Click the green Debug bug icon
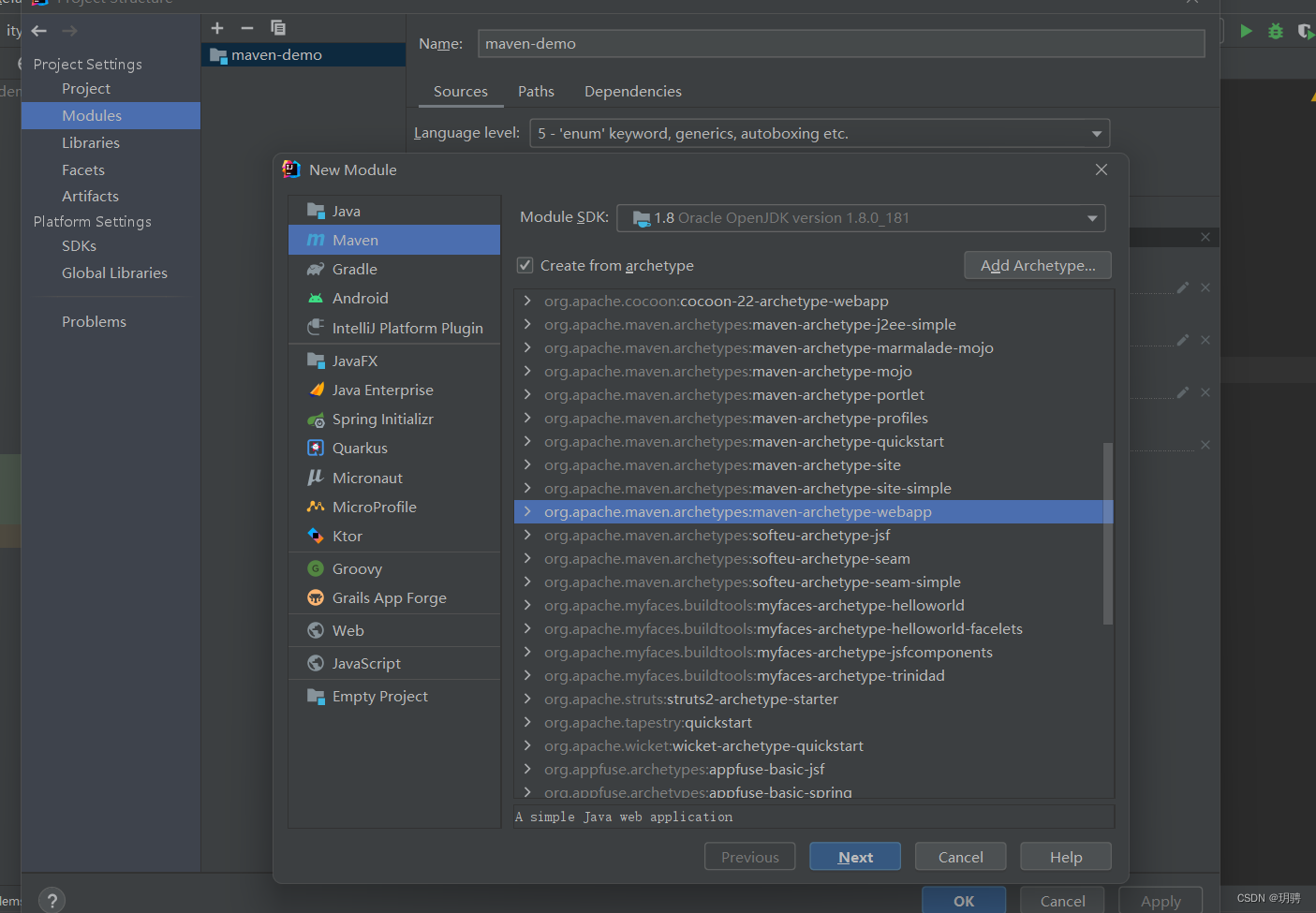Image resolution: width=1316 pixels, height=913 pixels. [1276, 31]
